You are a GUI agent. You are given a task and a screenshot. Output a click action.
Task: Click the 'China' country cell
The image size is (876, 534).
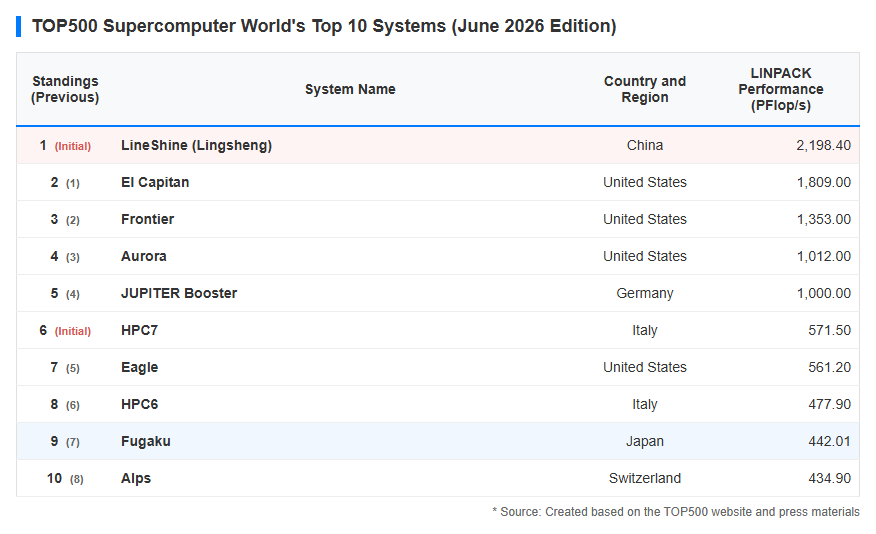tap(645, 145)
